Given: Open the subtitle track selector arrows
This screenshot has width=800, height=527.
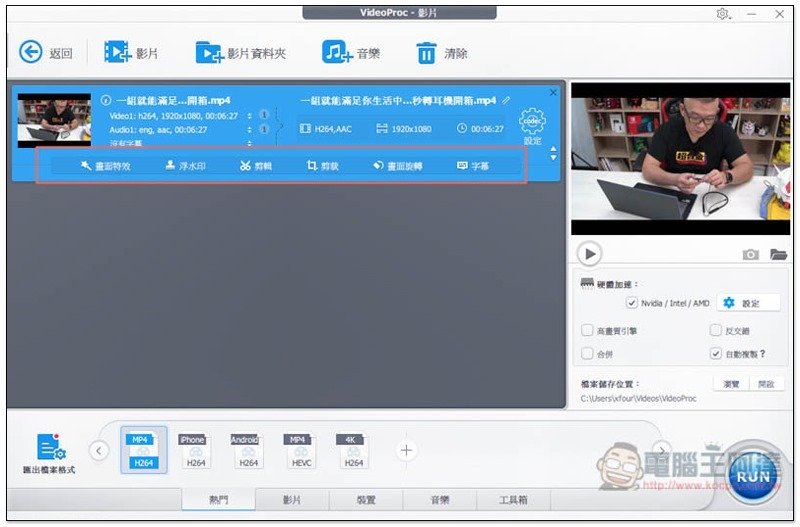Looking at the screenshot, I should 249,143.
